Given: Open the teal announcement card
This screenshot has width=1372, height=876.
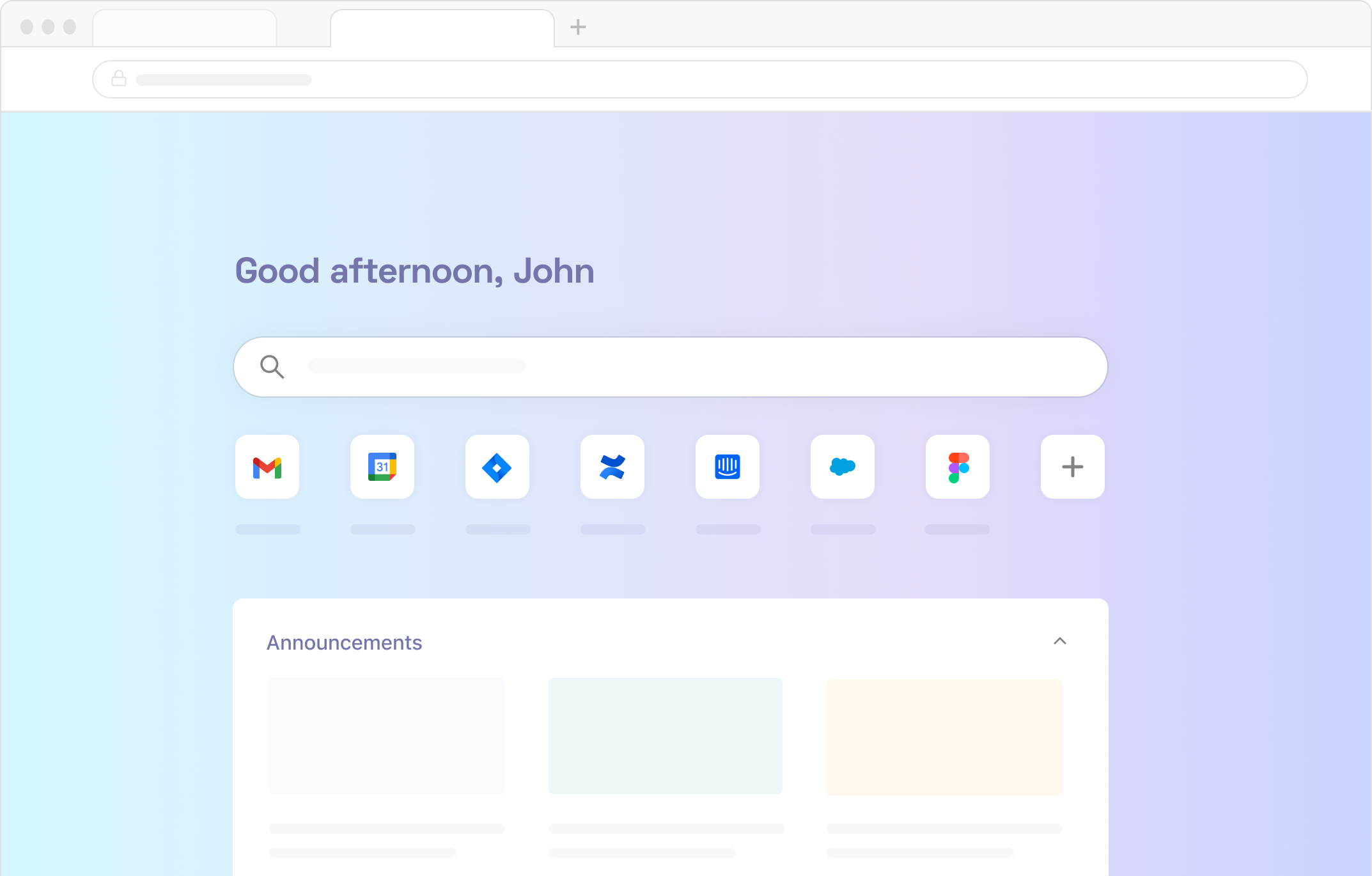Looking at the screenshot, I should pos(665,736).
